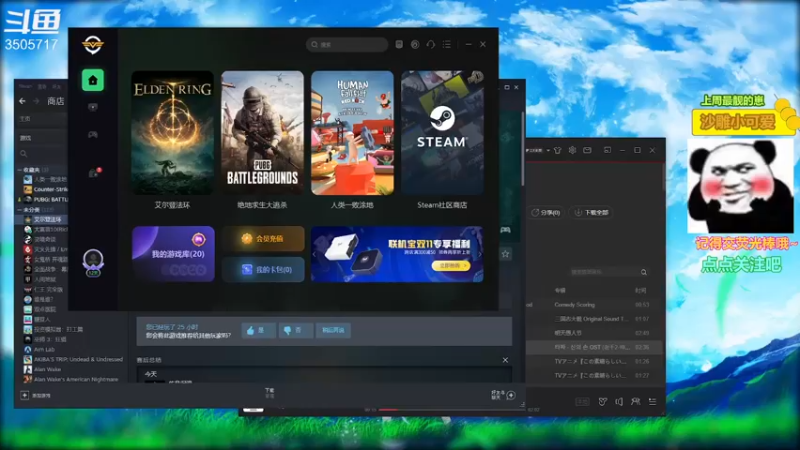Click the Steam forward arrow next to 商店

click(36, 101)
